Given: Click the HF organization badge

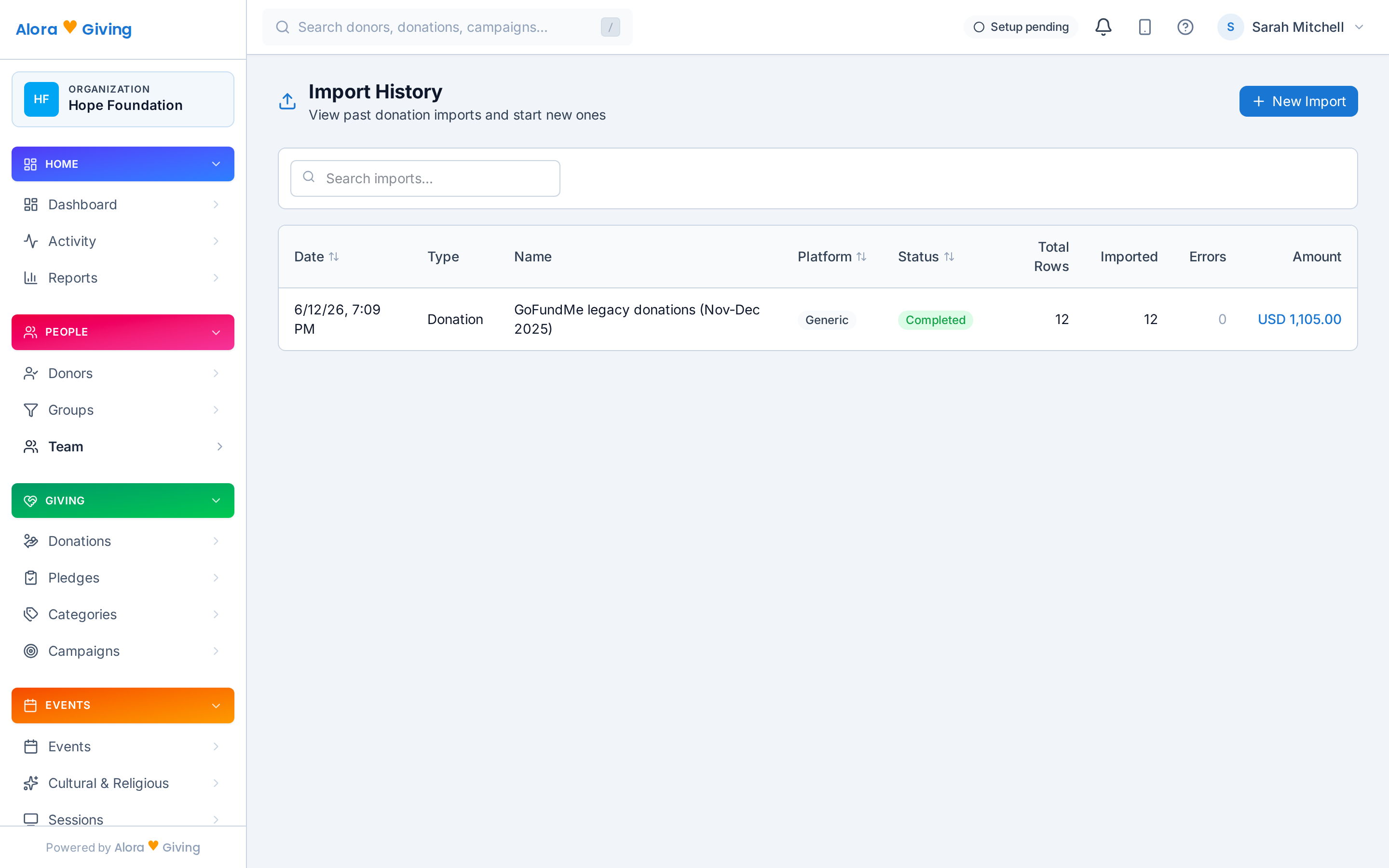Looking at the screenshot, I should coord(41,99).
